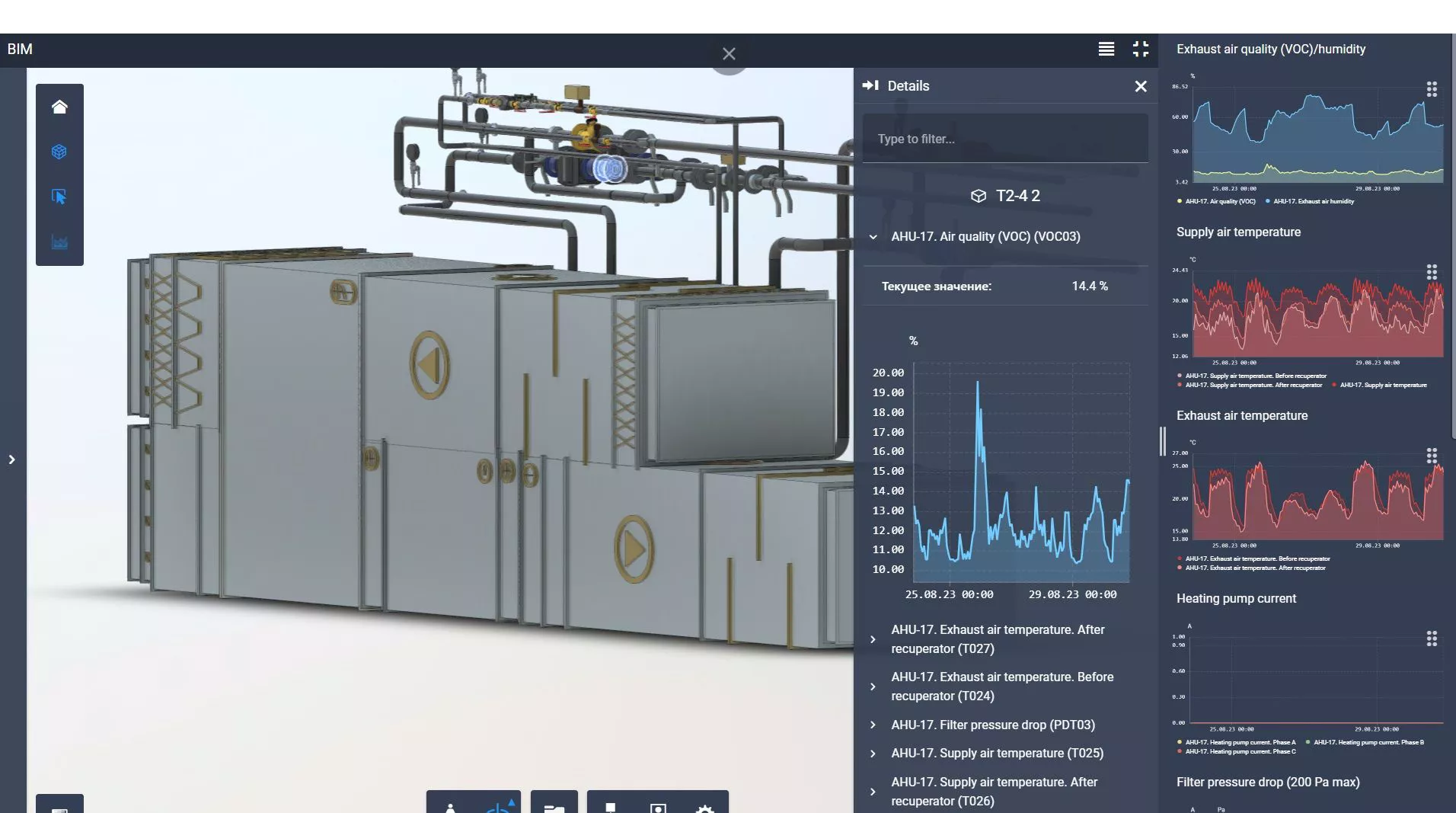Open grip menu of Exhaust air temperature chart
1456x813 pixels.
pos(1432,456)
